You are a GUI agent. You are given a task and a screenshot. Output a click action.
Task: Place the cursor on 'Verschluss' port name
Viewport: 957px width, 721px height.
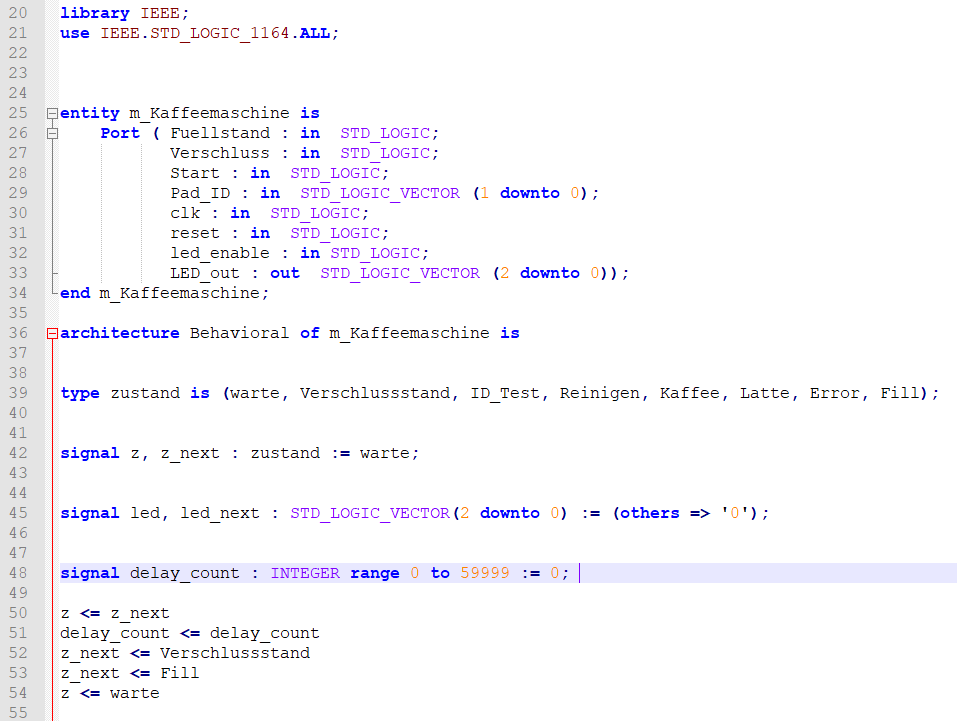[220, 153]
